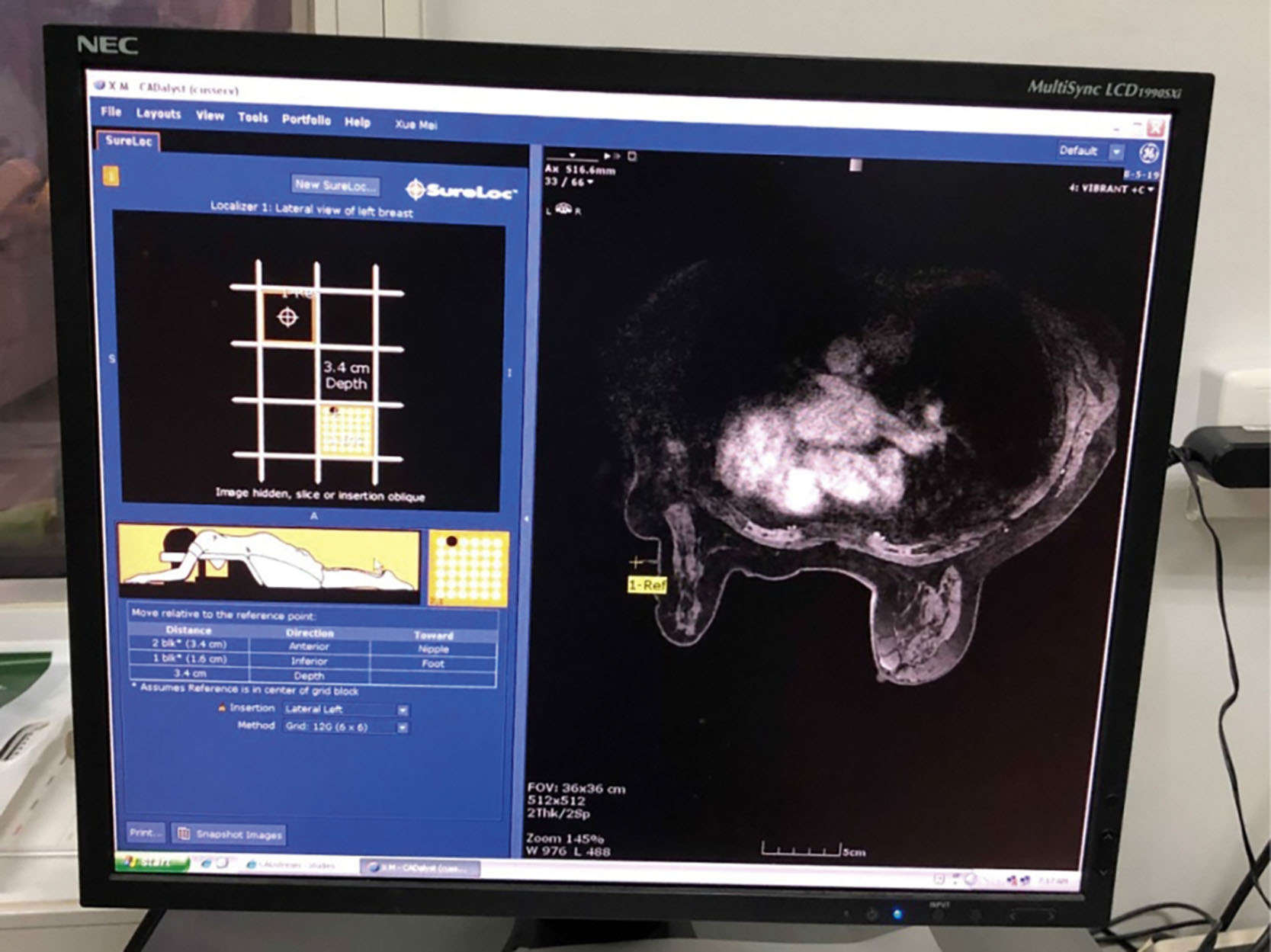This screenshot has width=1271, height=952.
Task: Click the play button above the MRI image
Action: [608, 155]
